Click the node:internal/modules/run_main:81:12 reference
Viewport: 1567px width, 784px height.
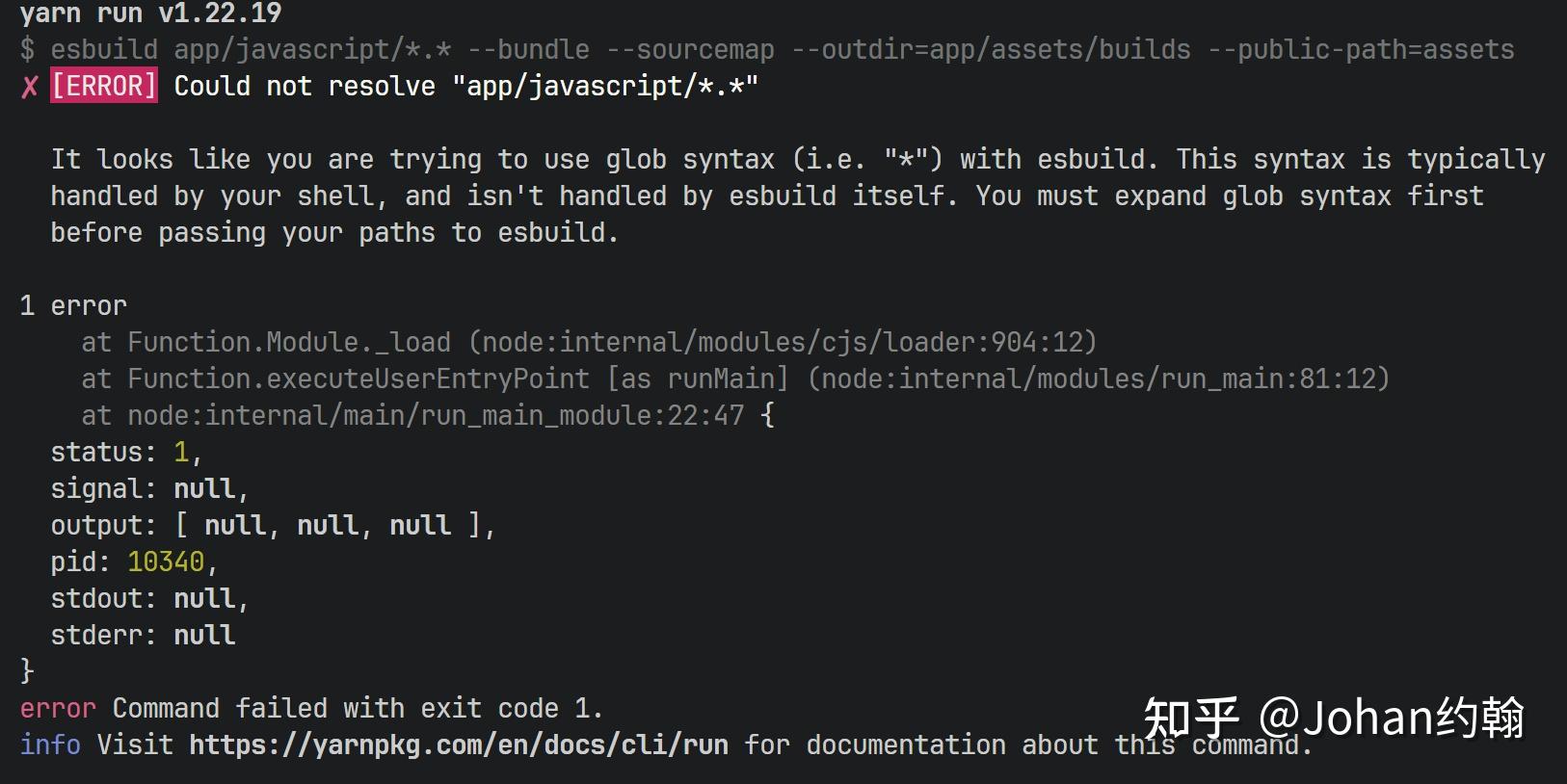(x=1099, y=379)
